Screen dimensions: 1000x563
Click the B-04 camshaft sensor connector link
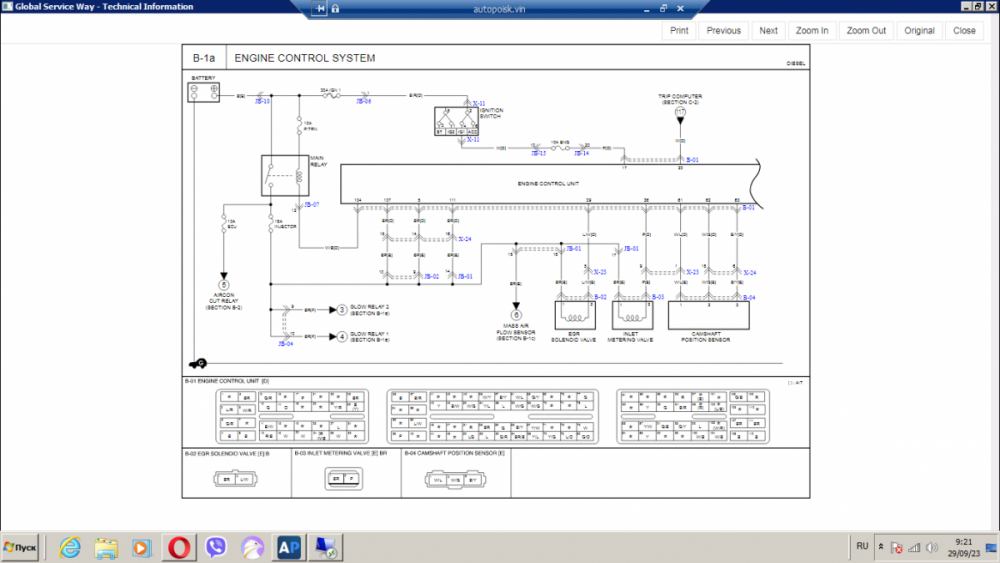pos(749,297)
